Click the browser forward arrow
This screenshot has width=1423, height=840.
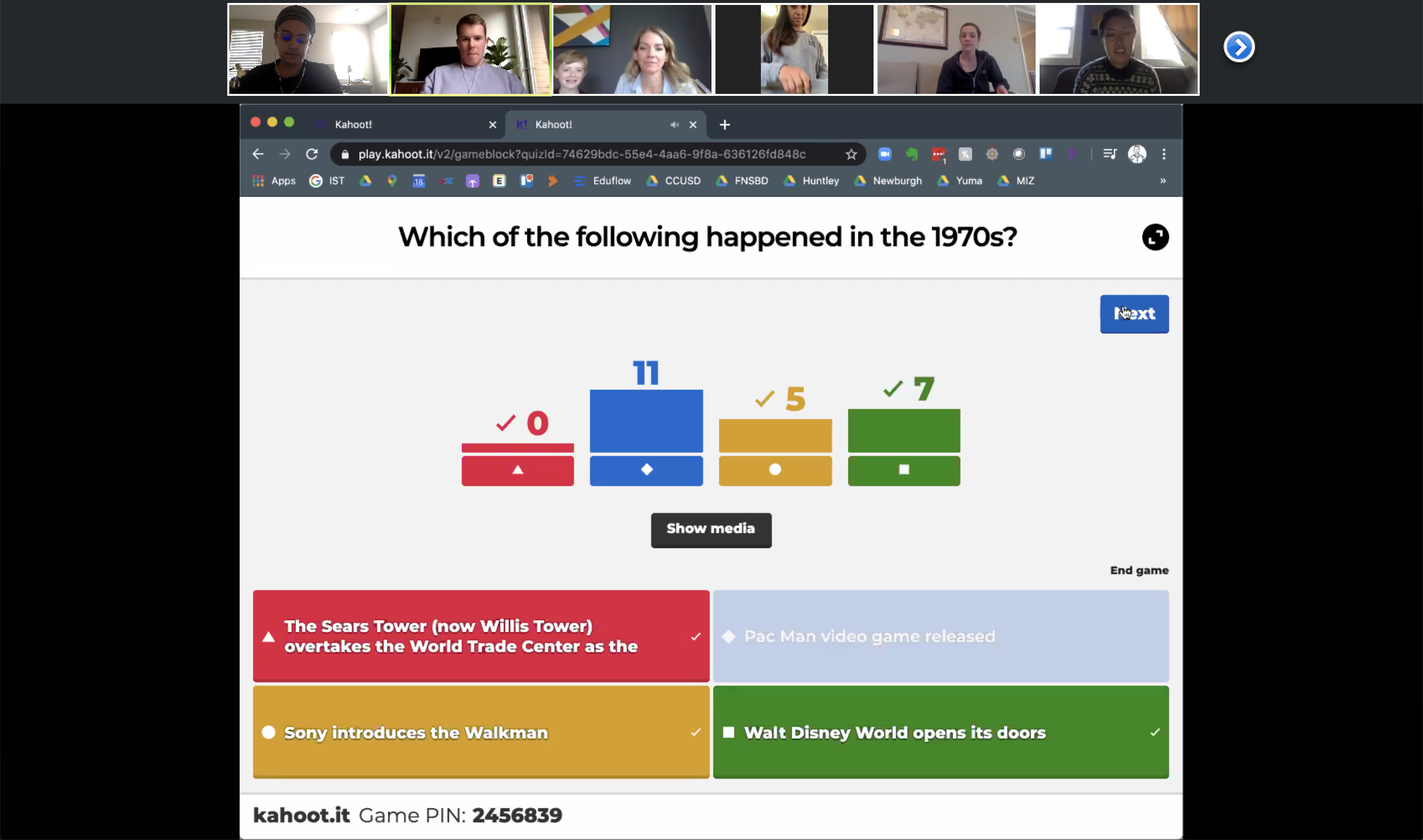click(285, 154)
